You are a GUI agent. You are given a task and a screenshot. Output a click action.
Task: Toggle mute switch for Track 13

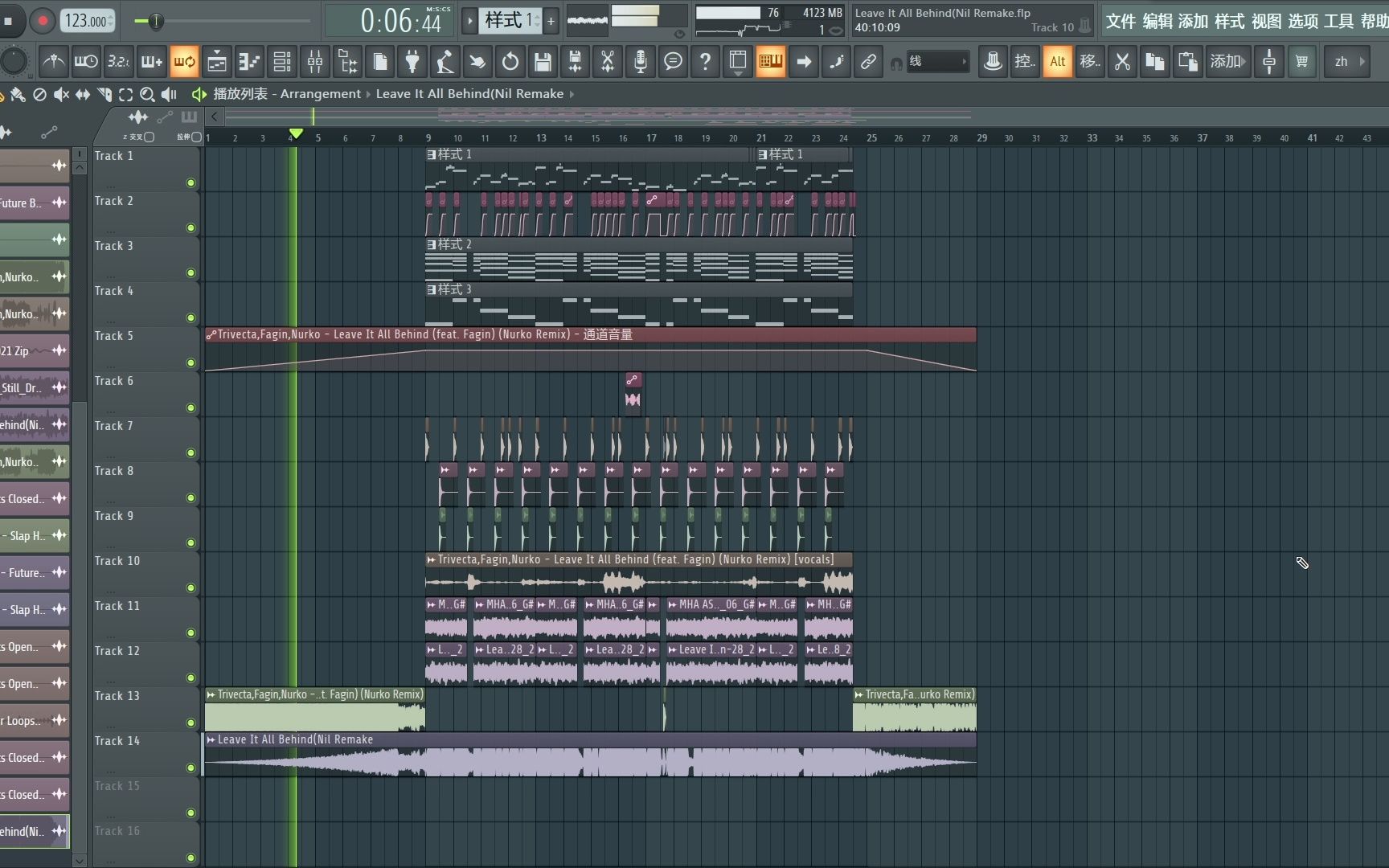tap(191, 723)
